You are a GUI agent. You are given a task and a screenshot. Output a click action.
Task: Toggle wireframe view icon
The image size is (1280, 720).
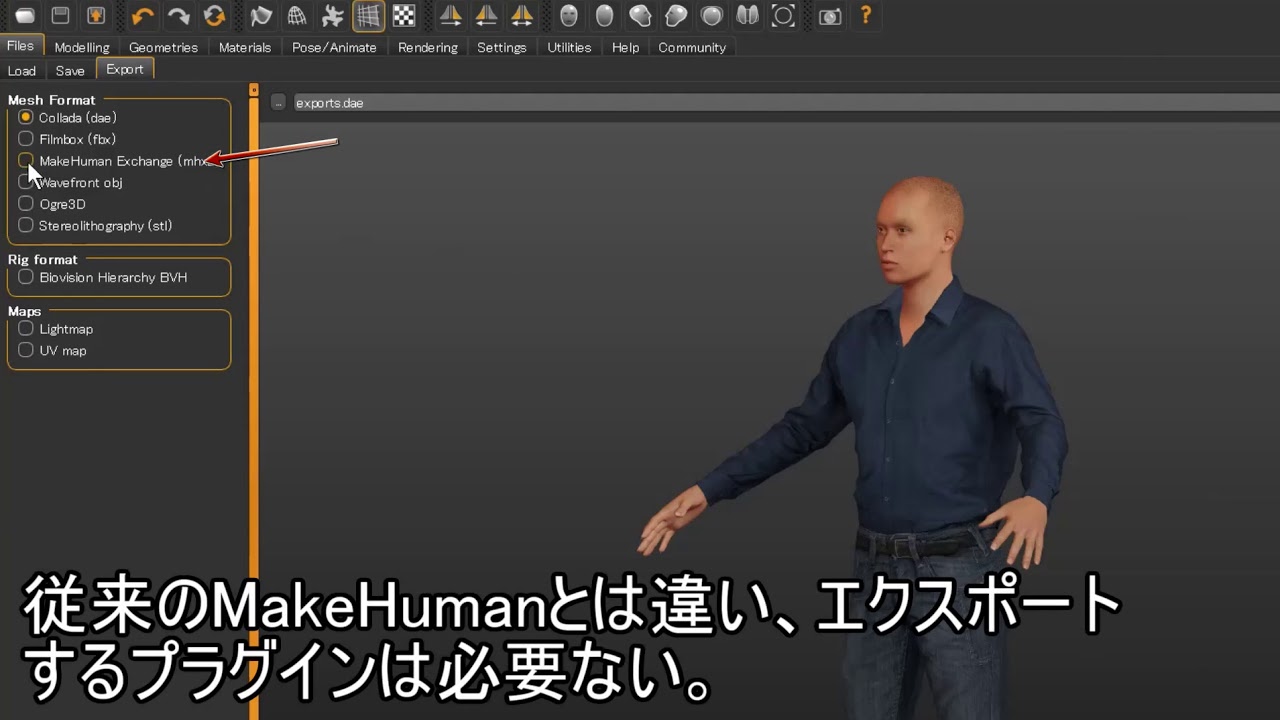point(297,15)
